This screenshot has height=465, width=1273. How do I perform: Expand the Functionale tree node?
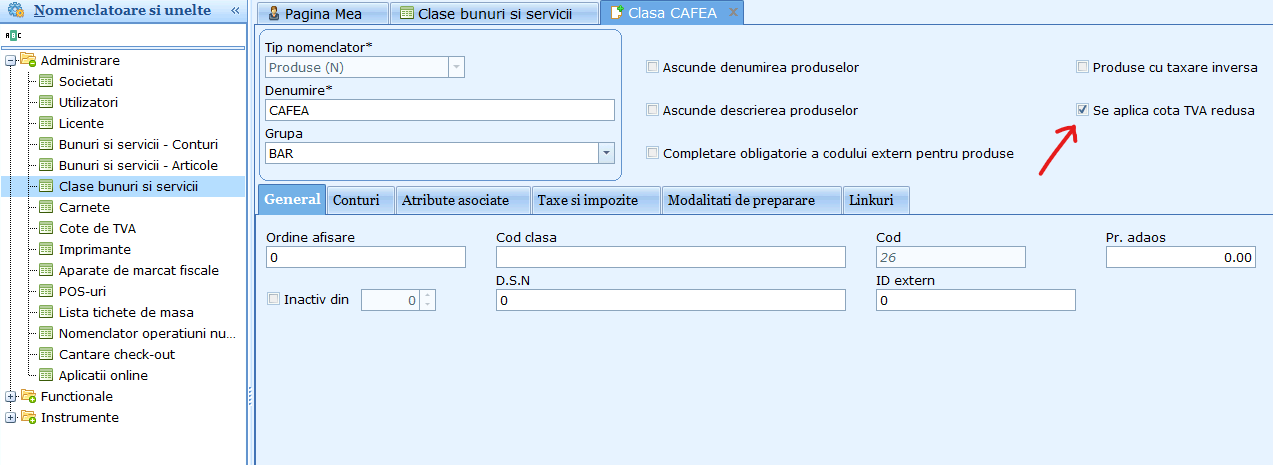tap(11, 397)
